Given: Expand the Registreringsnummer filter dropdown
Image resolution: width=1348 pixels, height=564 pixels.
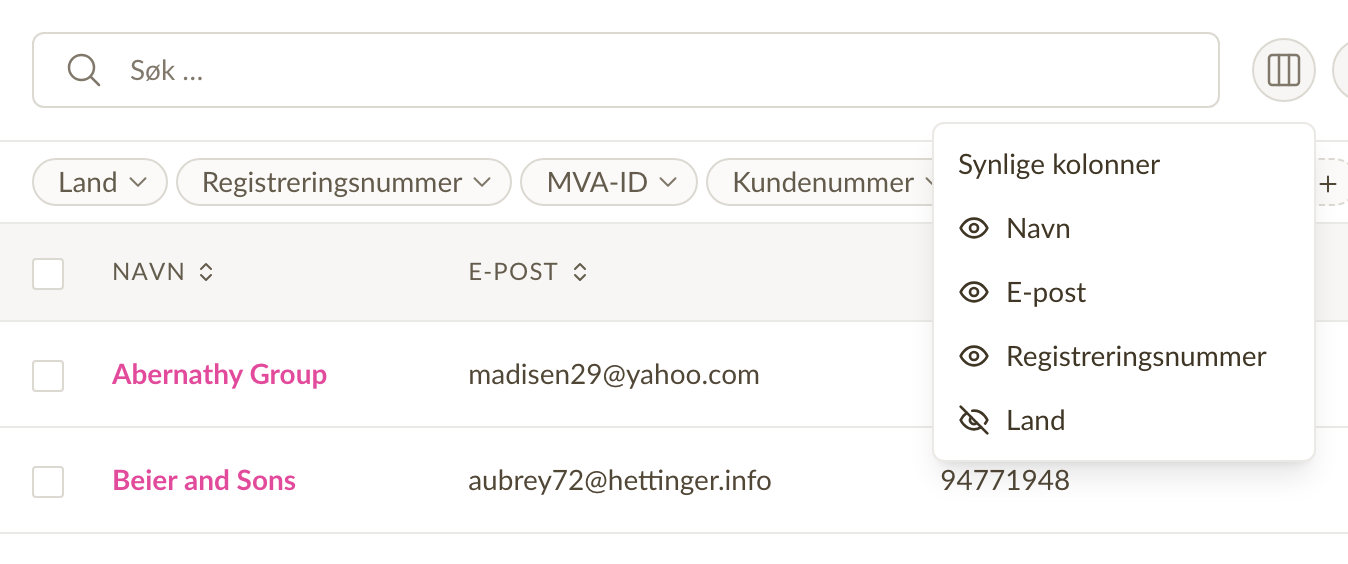Looking at the screenshot, I should [344, 183].
